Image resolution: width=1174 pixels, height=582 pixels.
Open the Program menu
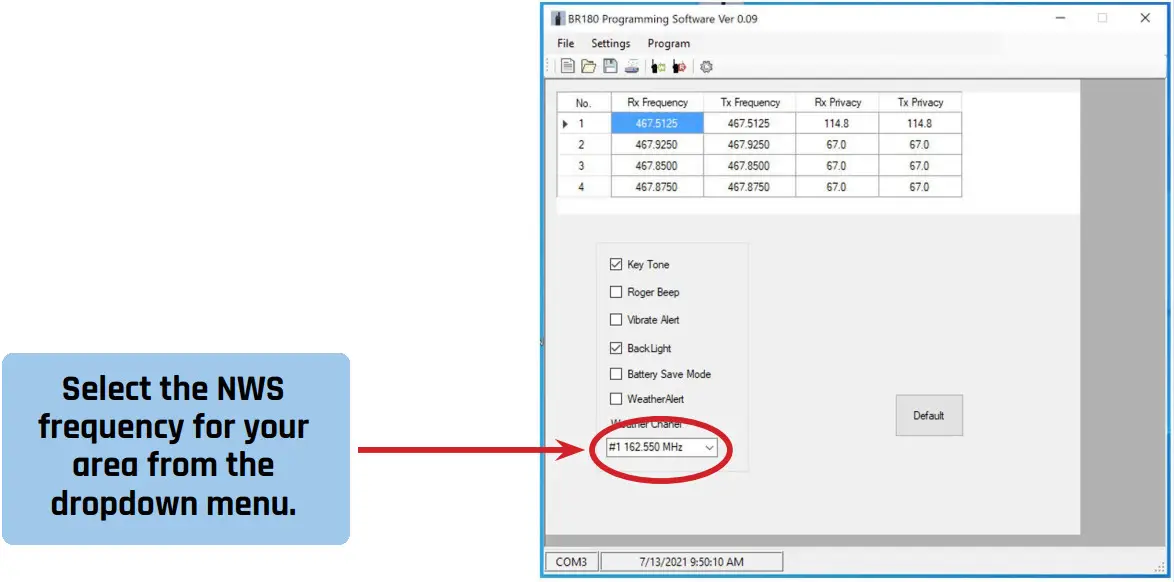[669, 43]
